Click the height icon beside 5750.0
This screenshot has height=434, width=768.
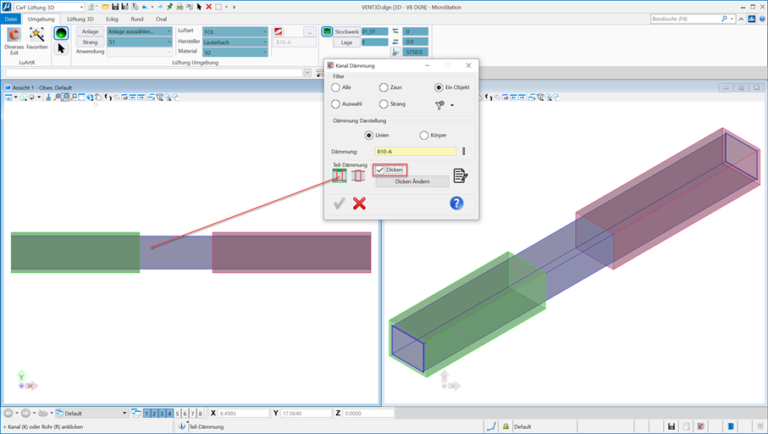[x=395, y=52]
